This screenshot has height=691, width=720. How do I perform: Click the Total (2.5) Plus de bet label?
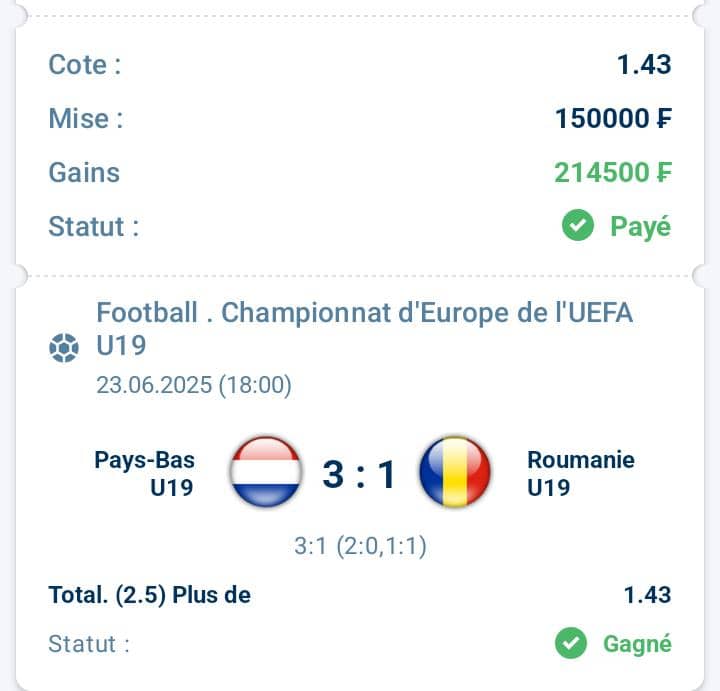[150, 595]
